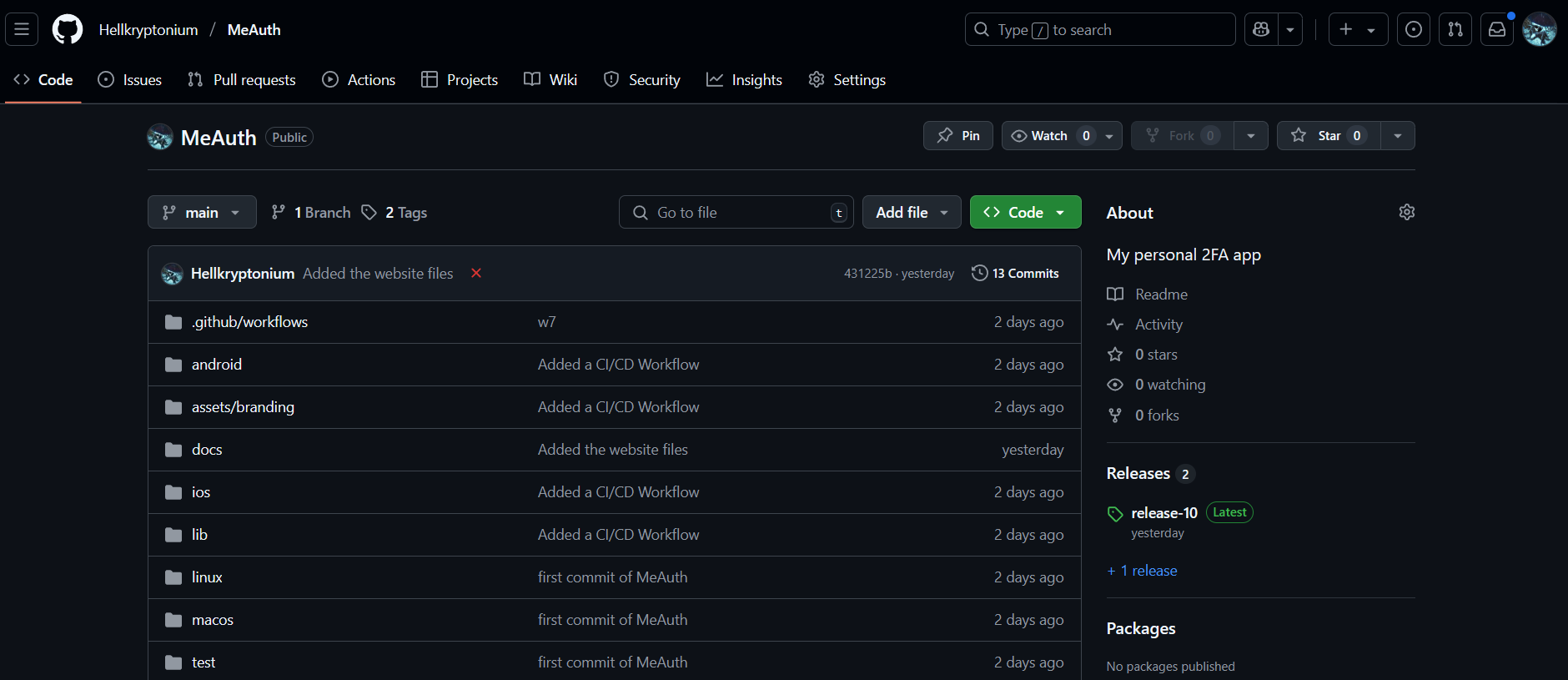Viewport: 1568px width, 680px height.
Task: Open the Actions tab
Action: pos(359,79)
